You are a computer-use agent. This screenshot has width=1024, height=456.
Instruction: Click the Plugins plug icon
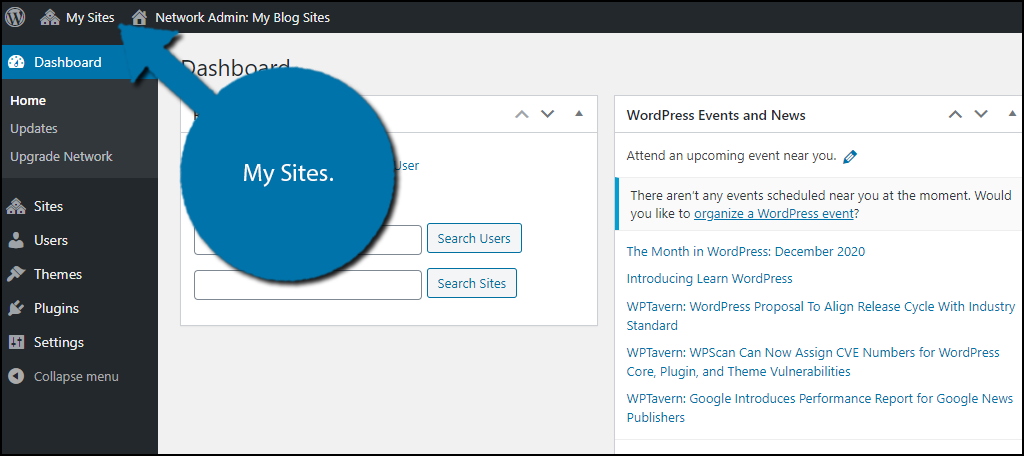pos(16,308)
